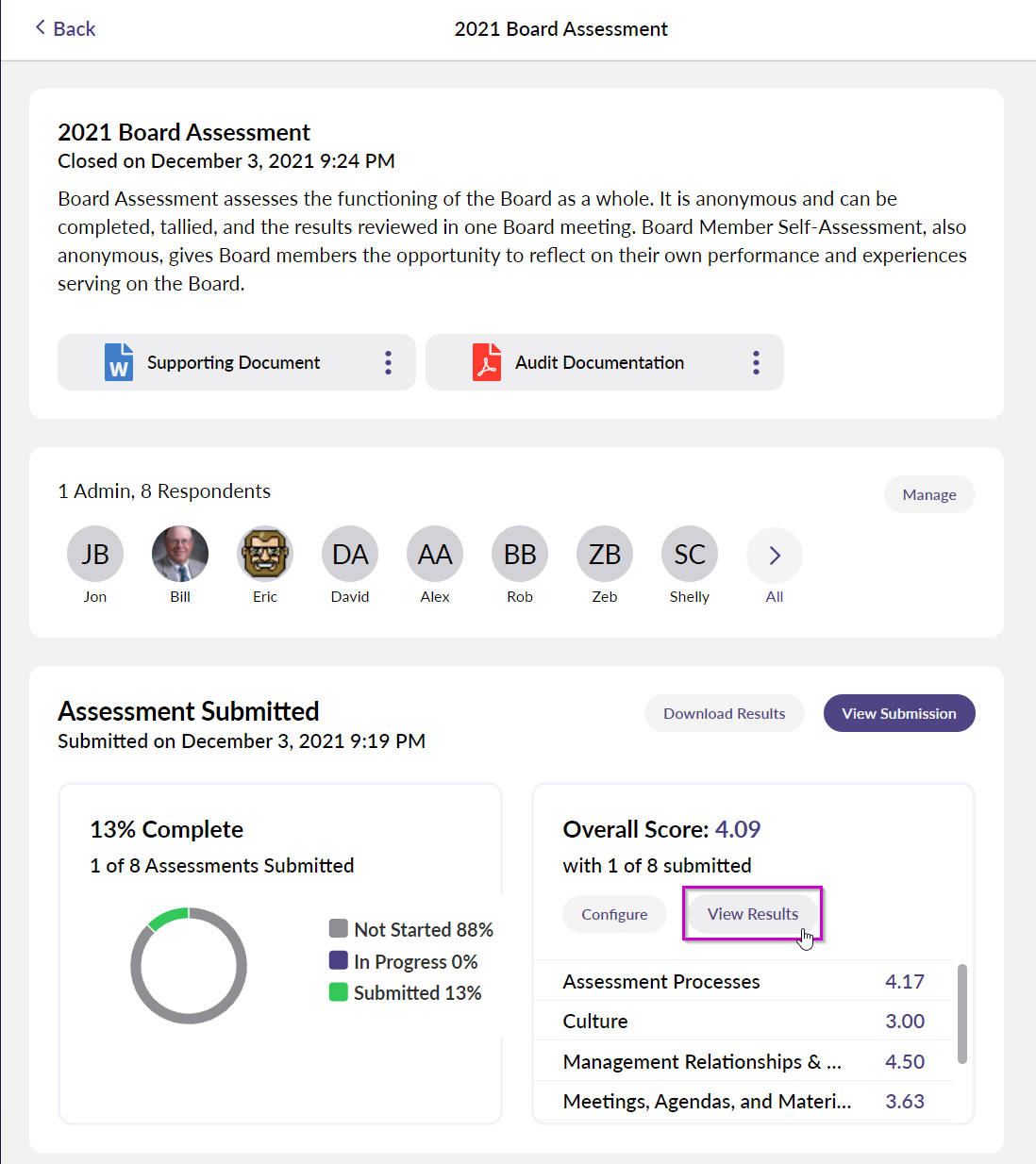Screen dimensions: 1036x1164
Task: Click the Download Results button
Action: click(725, 713)
